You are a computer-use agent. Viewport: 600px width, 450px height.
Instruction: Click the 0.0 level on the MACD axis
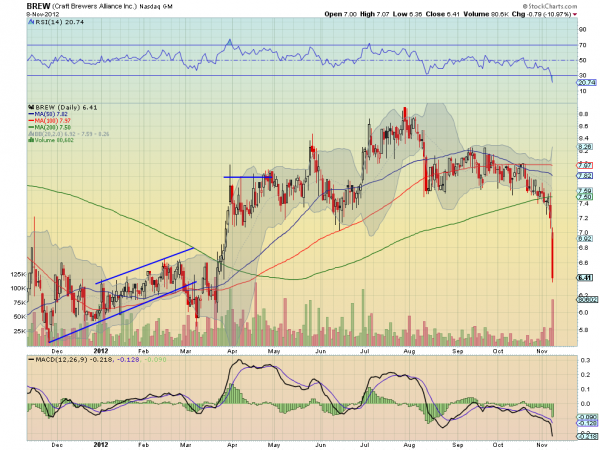585,404
